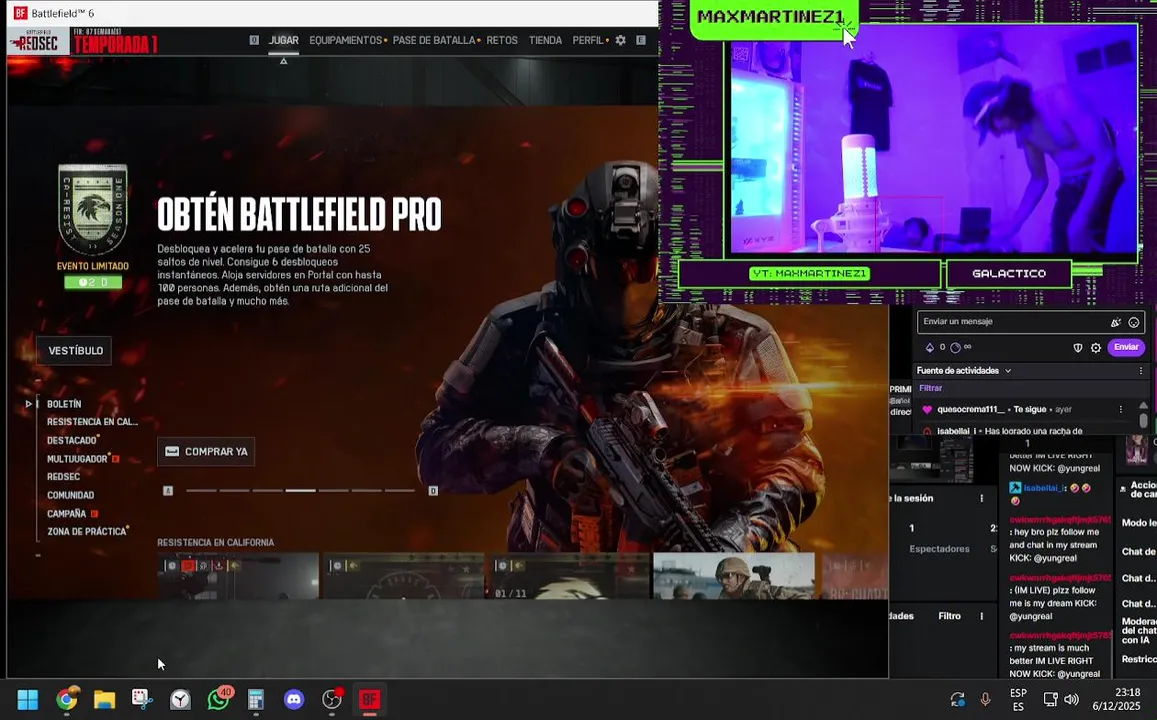
Task: Open ESP ES language selector in tray
Action: [1018, 699]
